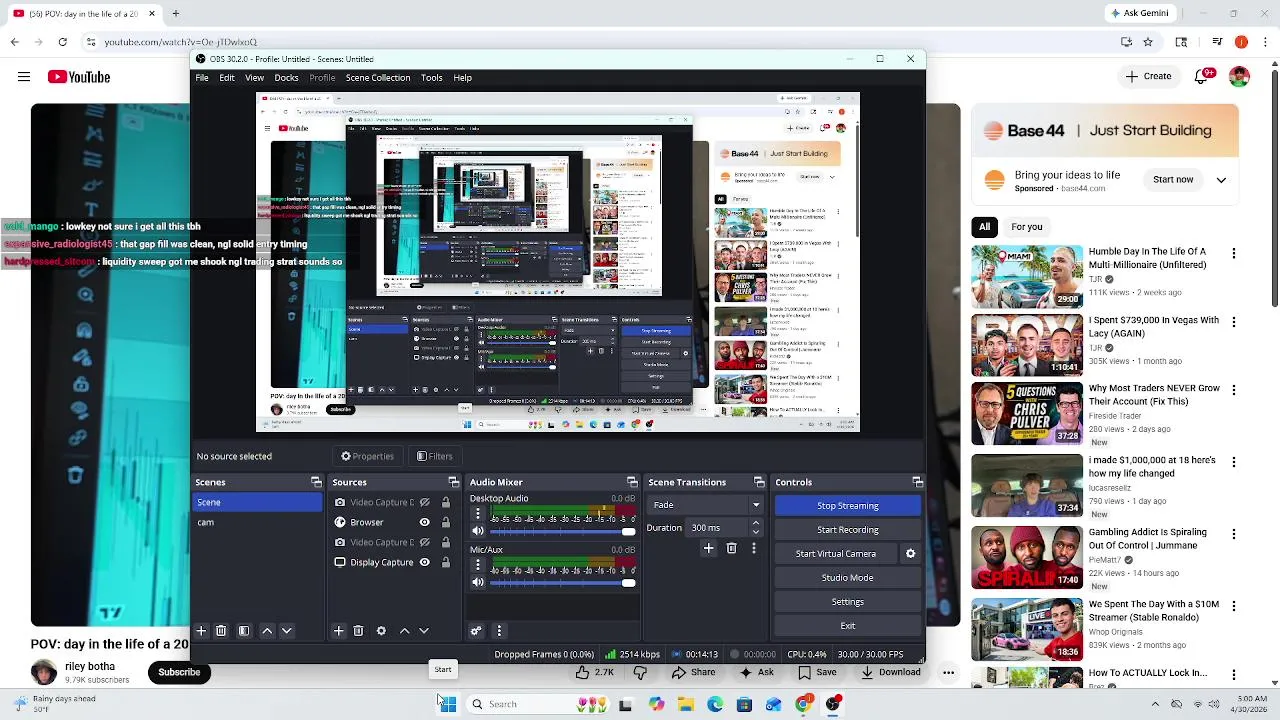1280x720 pixels.
Task: Open the OBS File menu
Action: click(202, 77)
